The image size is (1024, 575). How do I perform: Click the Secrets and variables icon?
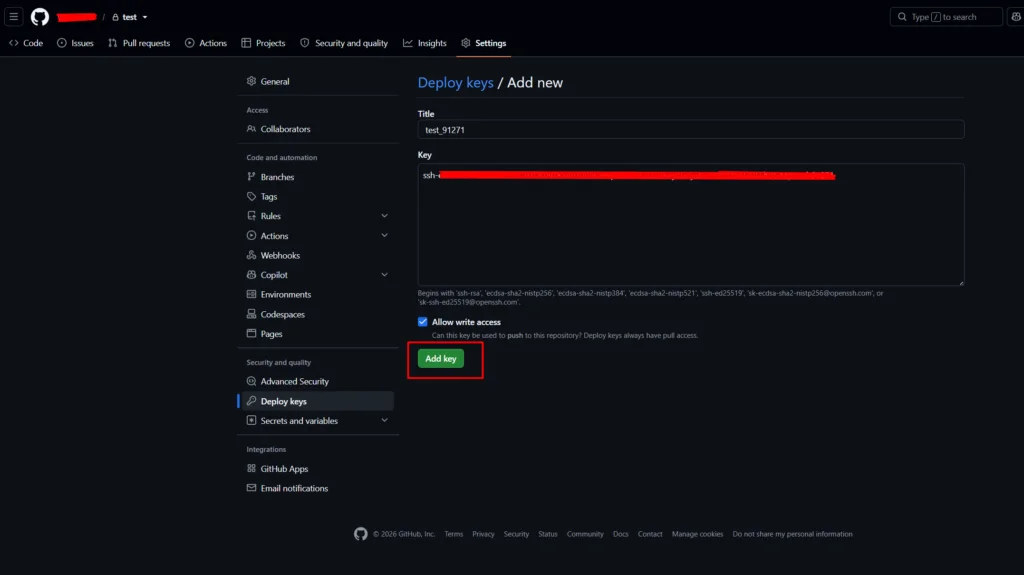(x=251, y=420)
